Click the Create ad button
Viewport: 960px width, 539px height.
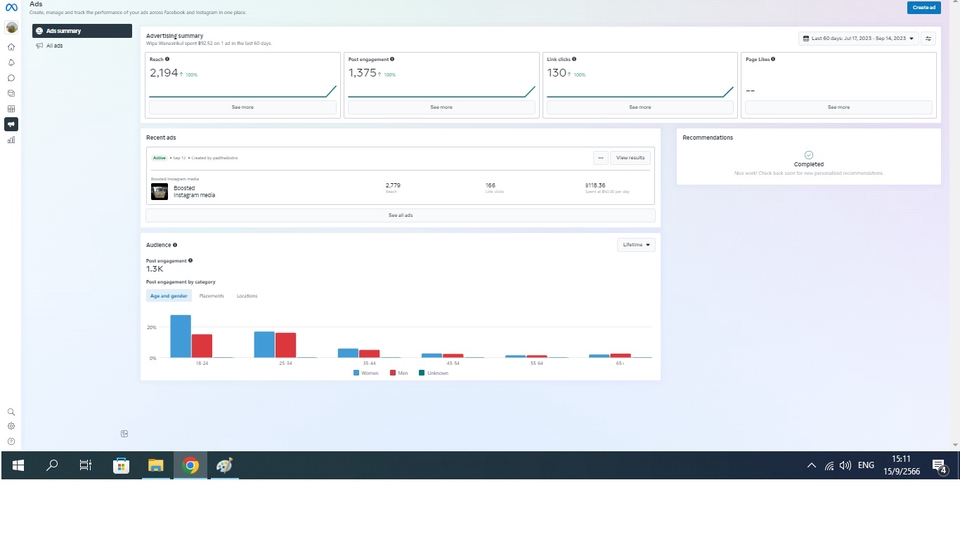(923, 7)
